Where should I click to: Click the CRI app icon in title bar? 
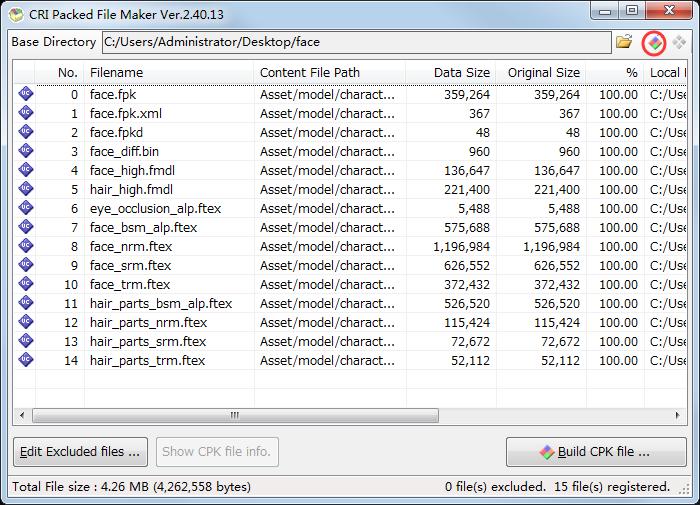click(x=16, y=15)
